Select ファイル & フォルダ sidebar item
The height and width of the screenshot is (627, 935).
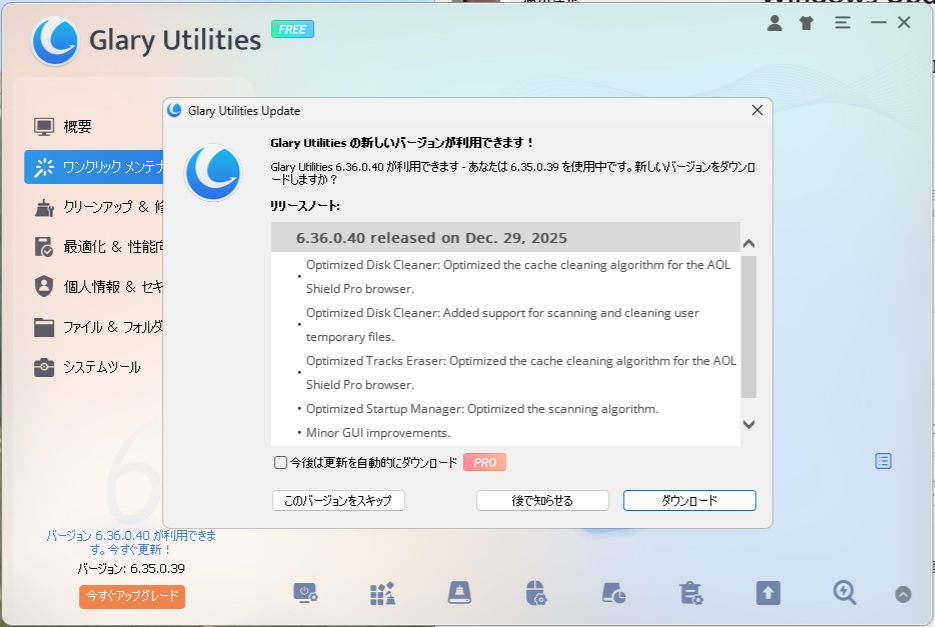94,327
